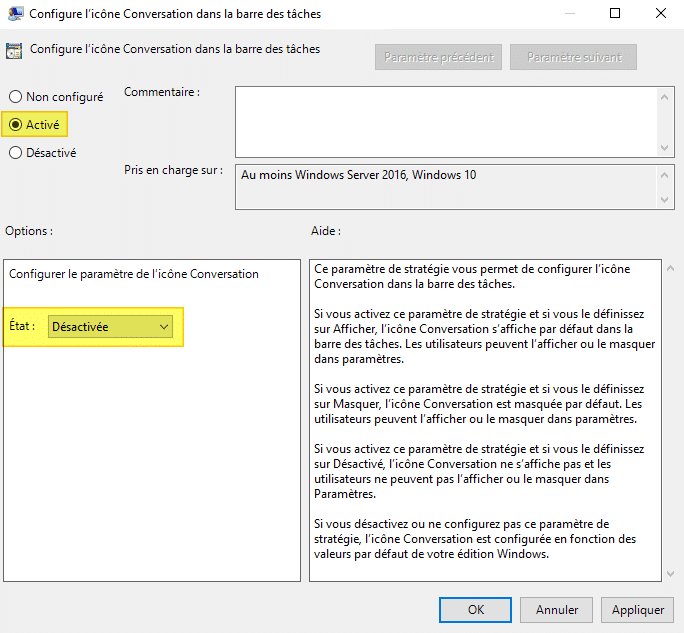Confirm with the OK button
Image resolution: width=684 pixels, height=633 pixels.
pyautogui.click(x=475, y=609)
